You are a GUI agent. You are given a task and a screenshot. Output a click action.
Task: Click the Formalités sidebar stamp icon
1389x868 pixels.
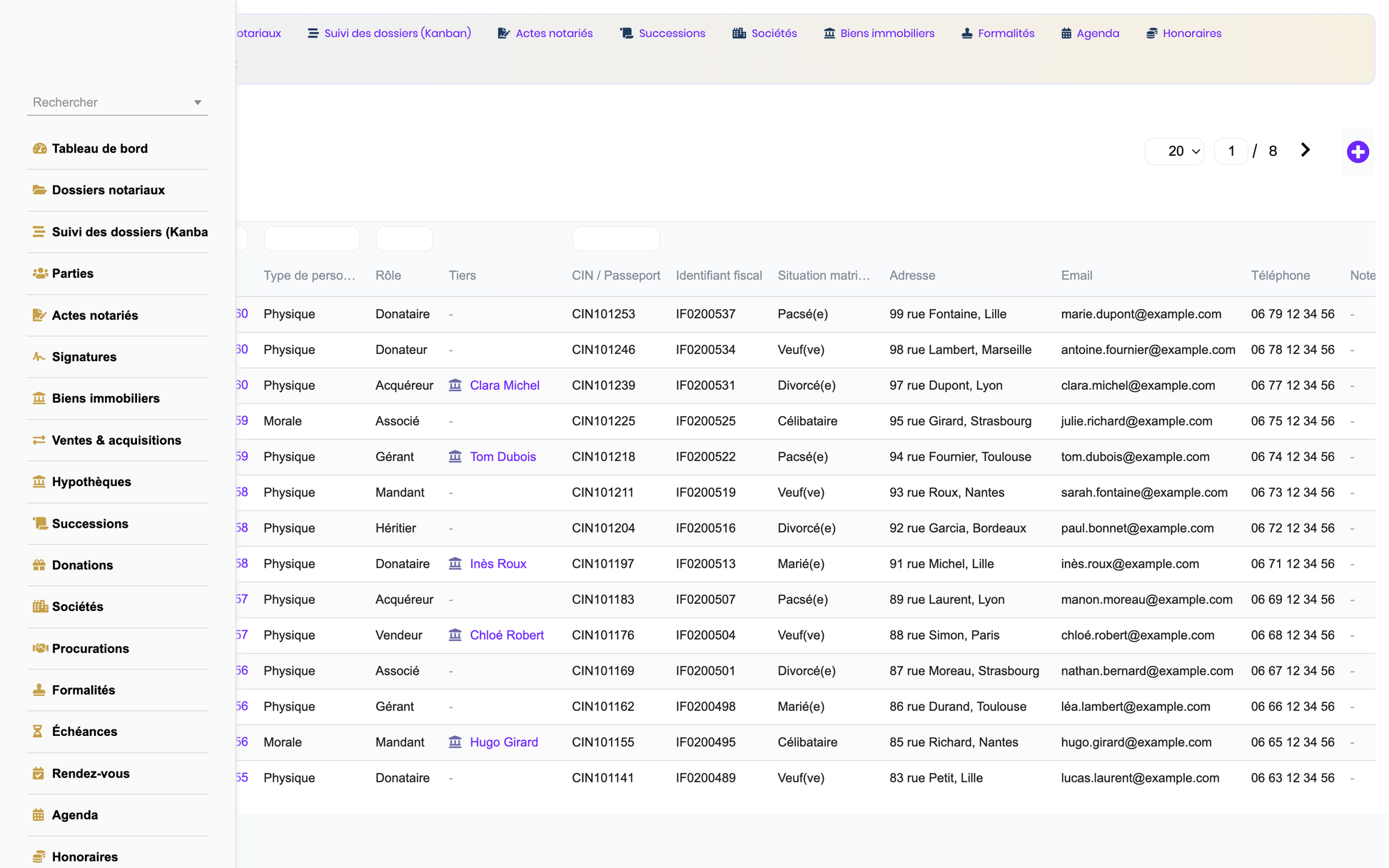(x=39, y=690)
